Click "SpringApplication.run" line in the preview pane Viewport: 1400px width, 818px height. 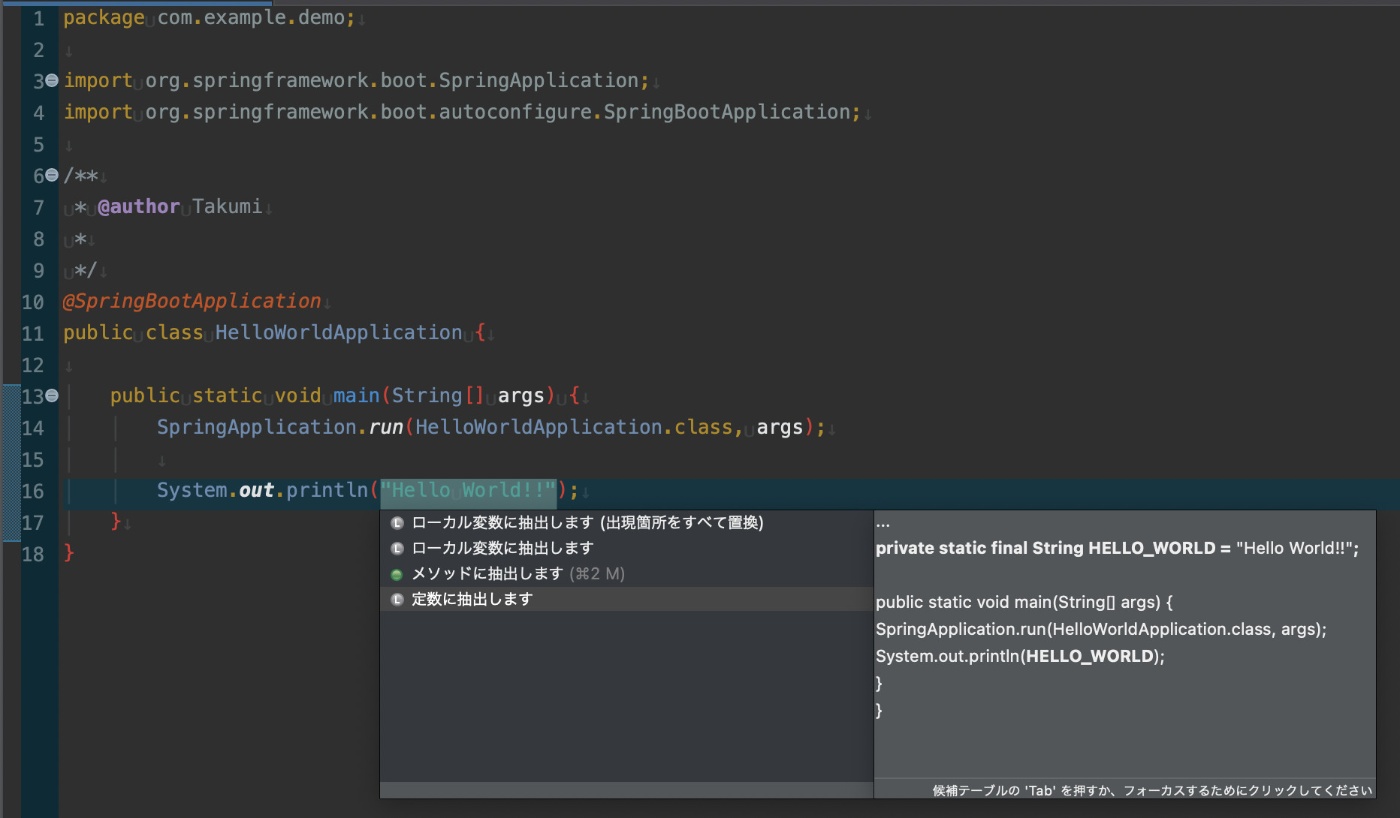(x=1101, y=630)
